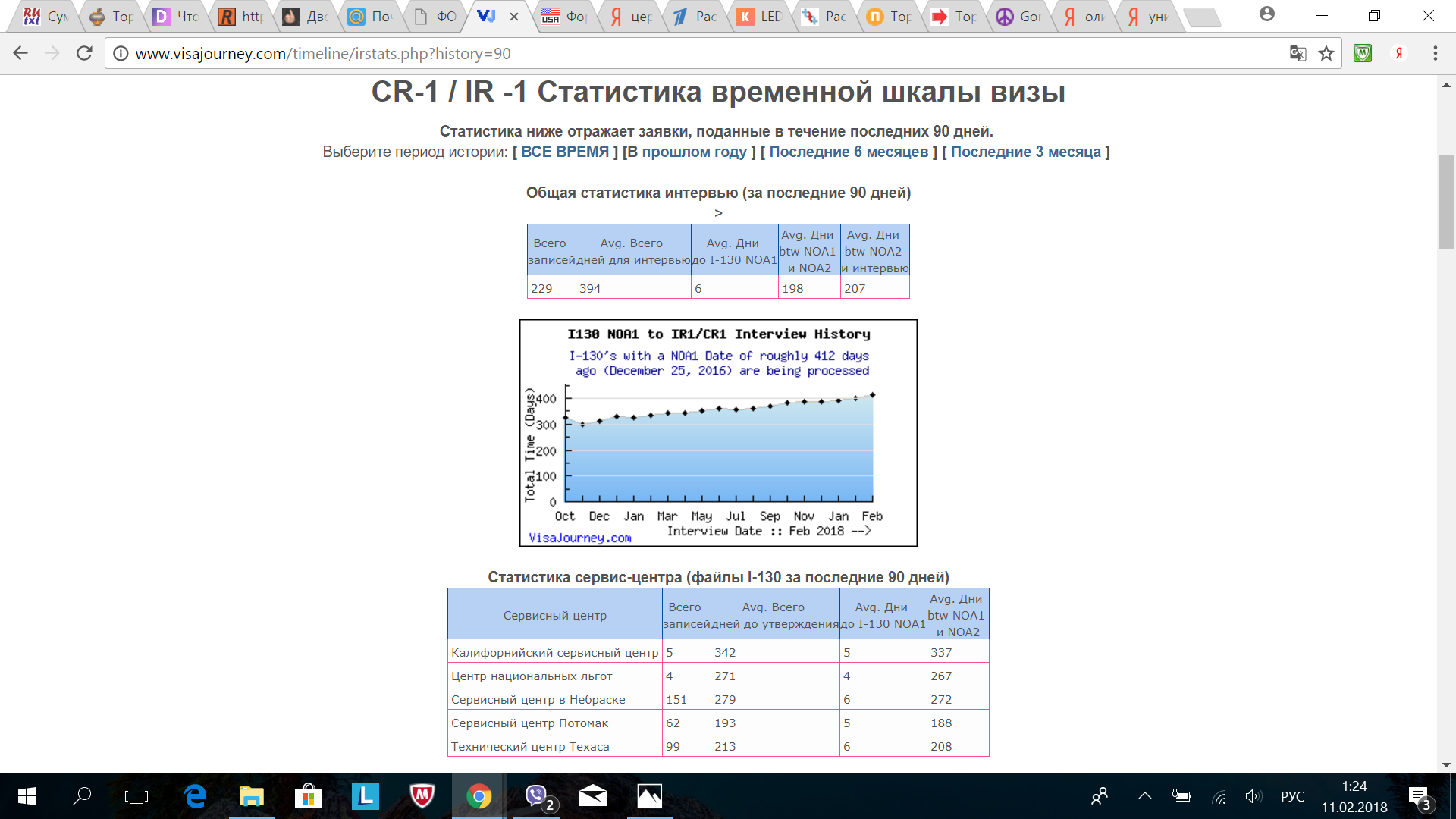The width and height of the screenshot is (1456, 819).
Task: Click the green shield extension icon
Action: click(x=1363, y=53)
